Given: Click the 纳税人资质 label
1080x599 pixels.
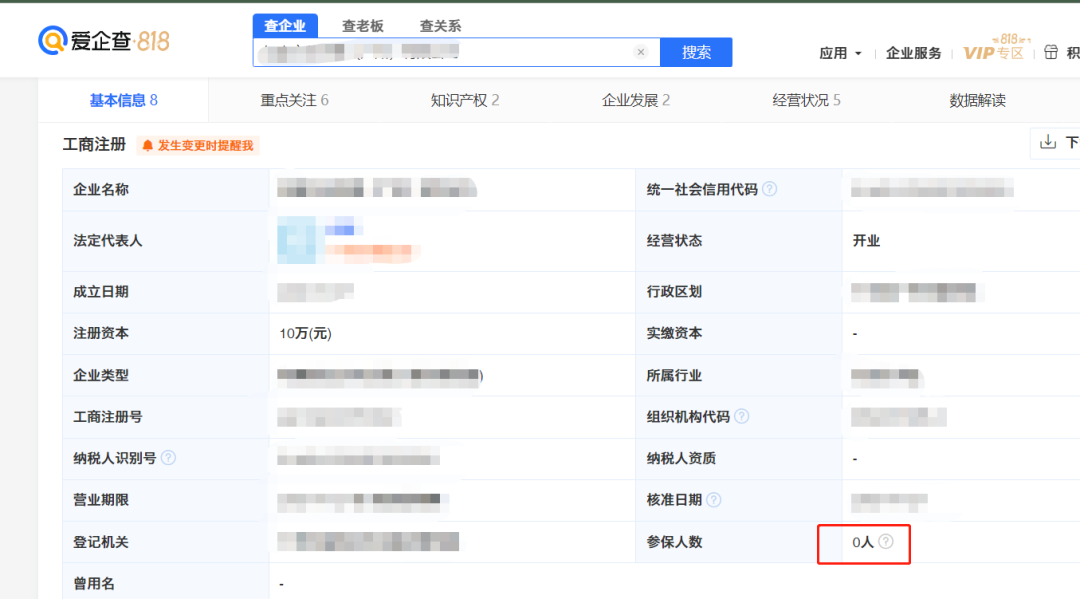Looking at the screenshot, I should [681, 459].
